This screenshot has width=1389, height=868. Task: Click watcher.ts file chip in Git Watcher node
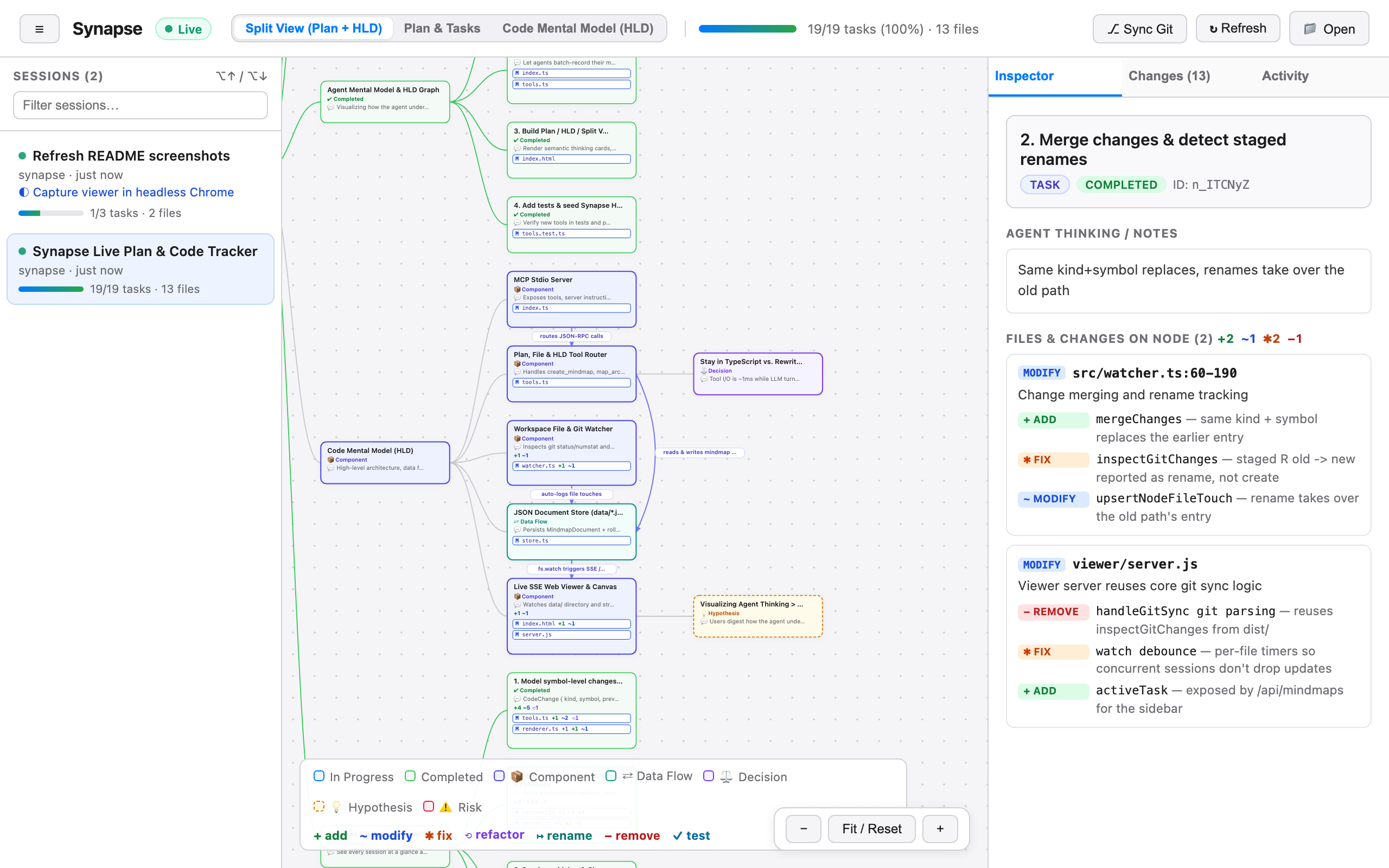(571, 465)
